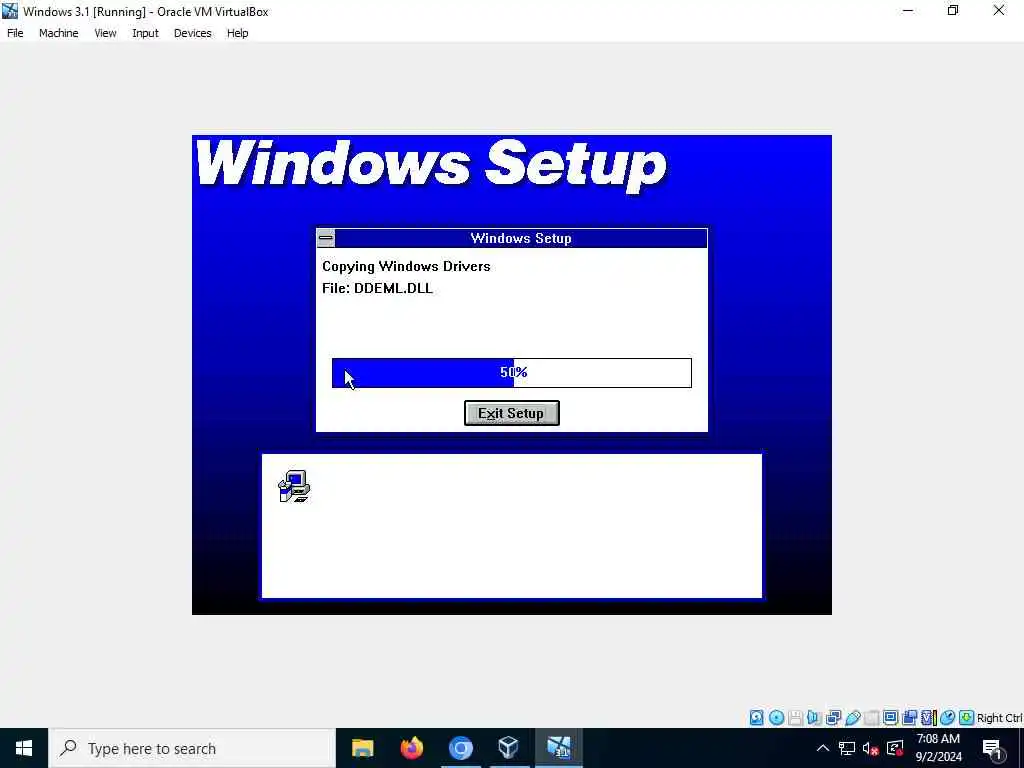
Task: Click the 'File: DDEML.DLL' text
Action: (x=377, y=288)
